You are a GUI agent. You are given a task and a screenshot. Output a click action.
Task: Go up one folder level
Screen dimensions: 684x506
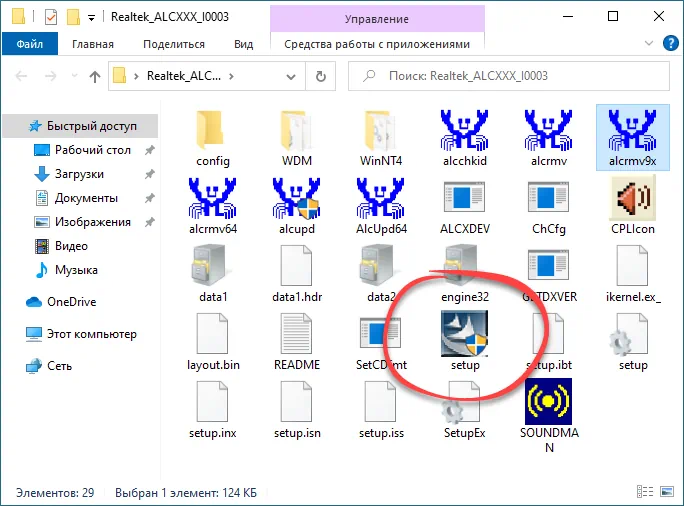click(95, 76)
